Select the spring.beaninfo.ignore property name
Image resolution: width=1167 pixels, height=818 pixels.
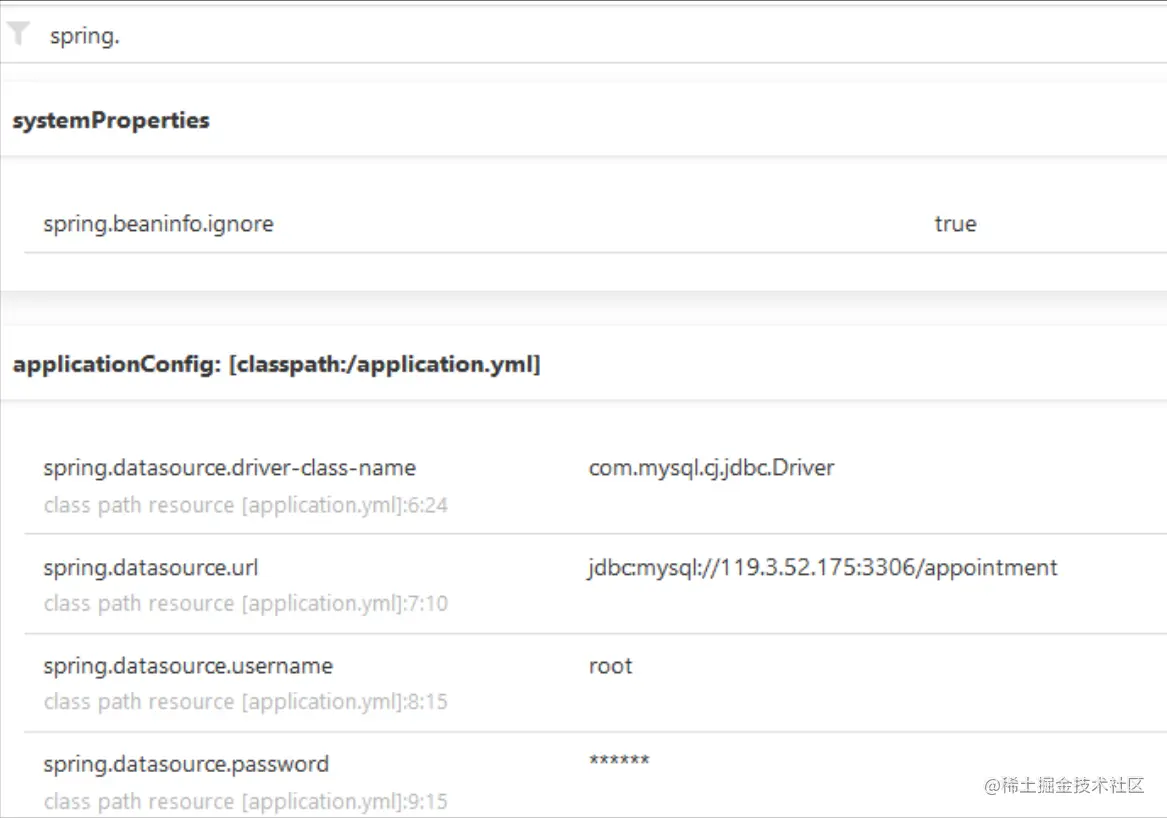158,224
